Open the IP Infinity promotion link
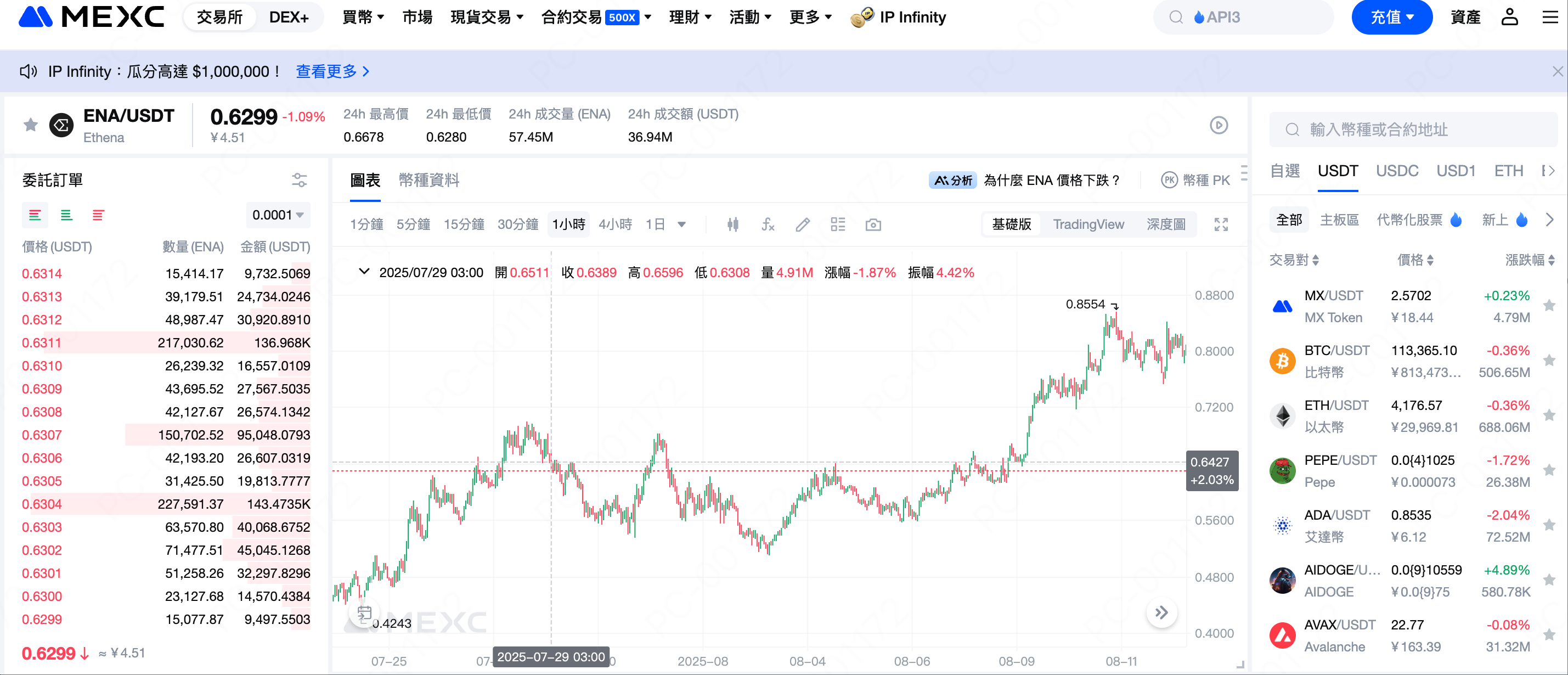The height and width of the screenshot is (675, 1568). [899, 17]
